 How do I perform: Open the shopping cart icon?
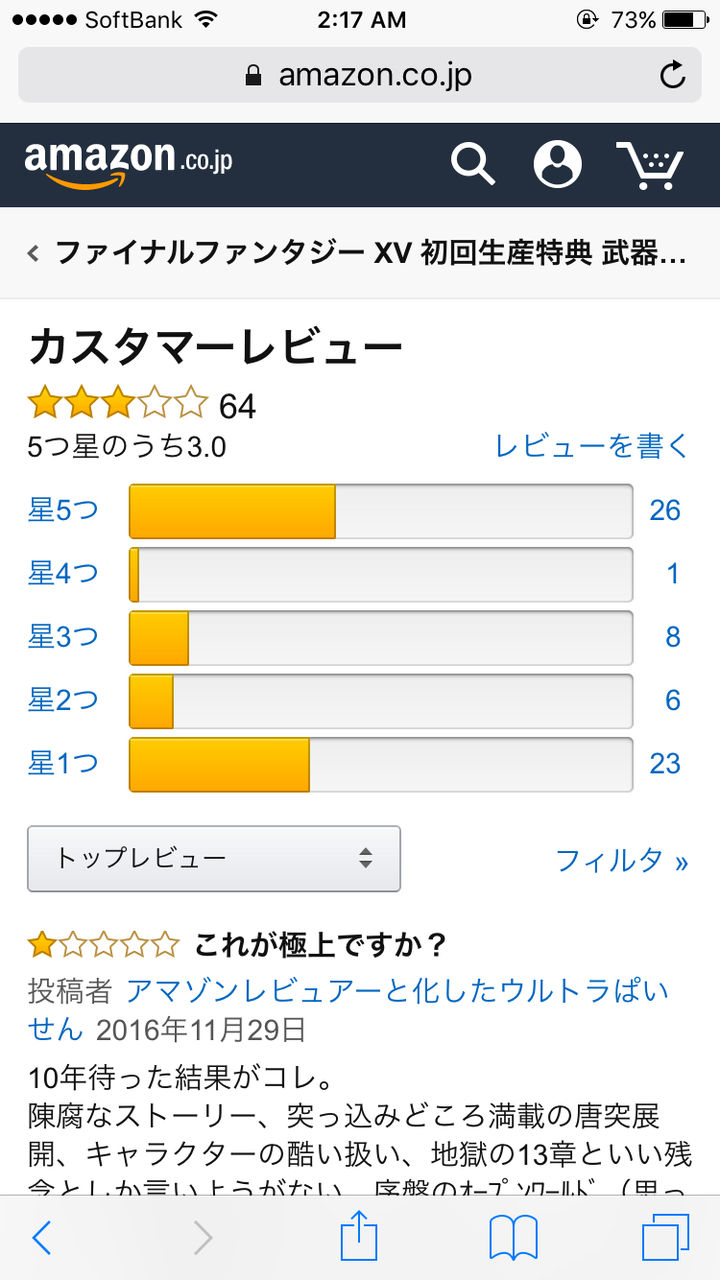click(649, 165)
